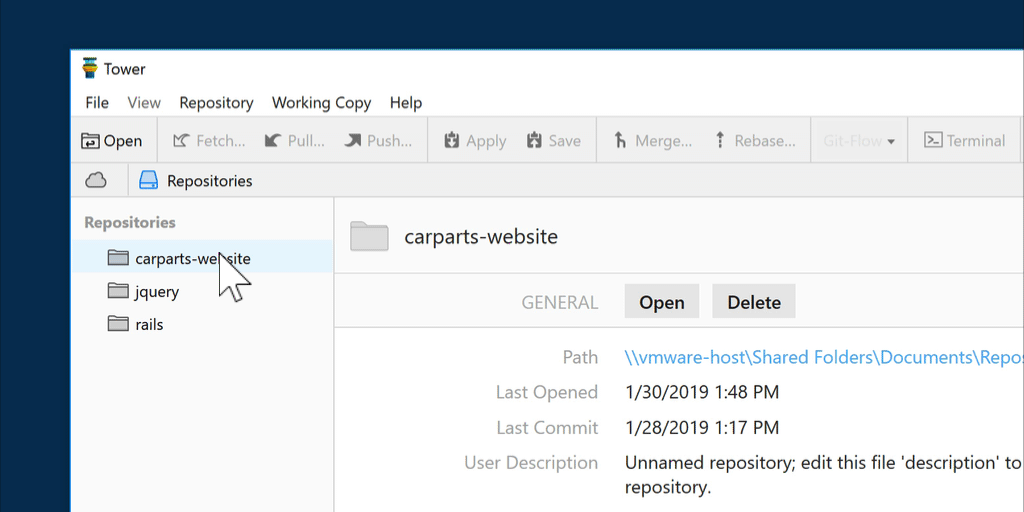Click the Open repository toolbar icon
1024x512 pixels.
(x=91, y=141)
